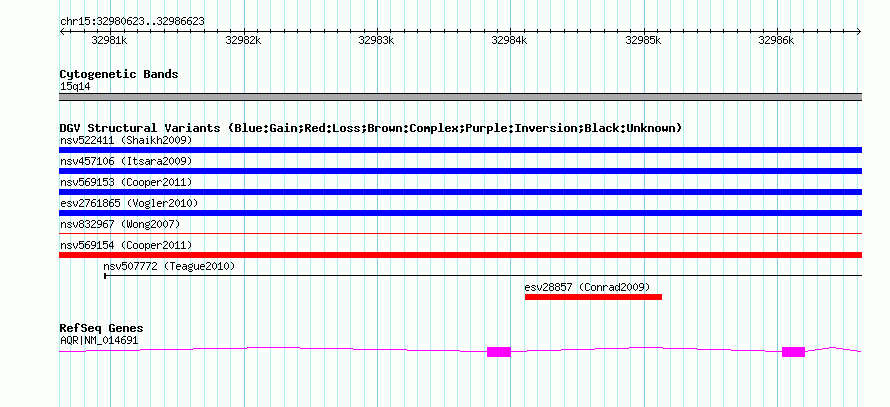Open the RefSeq Genes track title

(102, 328)
